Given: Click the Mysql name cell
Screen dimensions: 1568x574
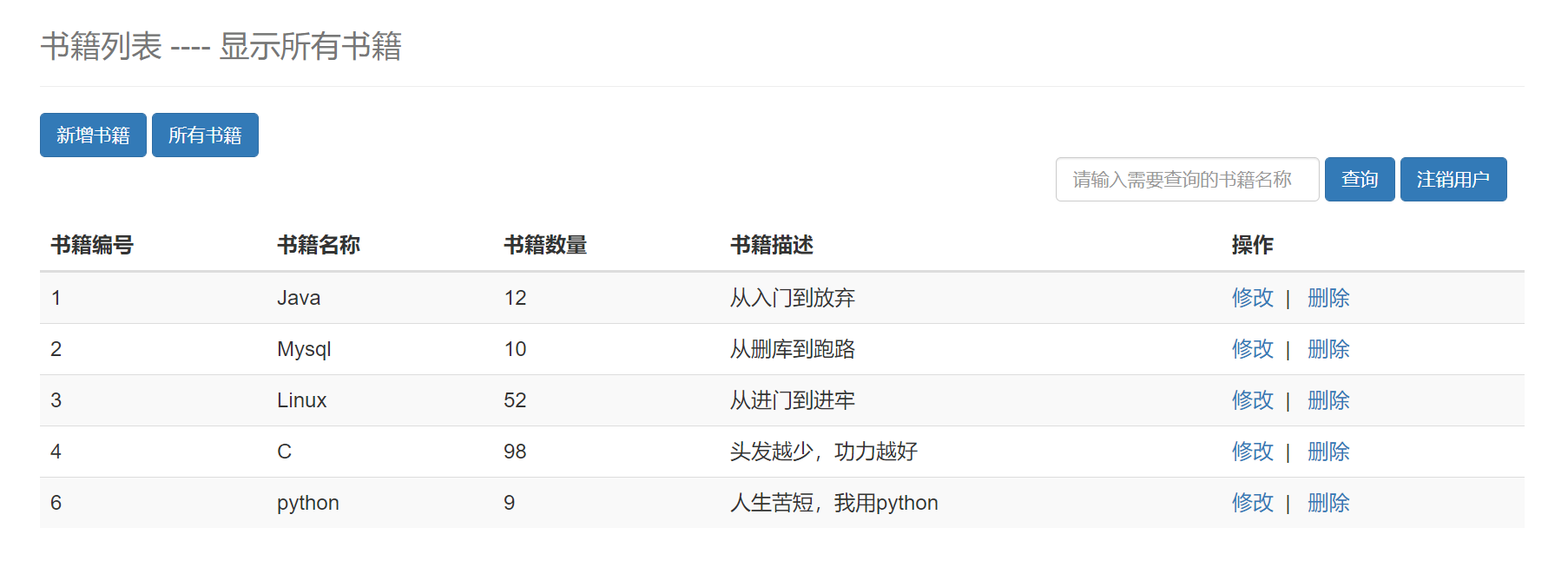Looking at the screenshot, I should (304, 349).
